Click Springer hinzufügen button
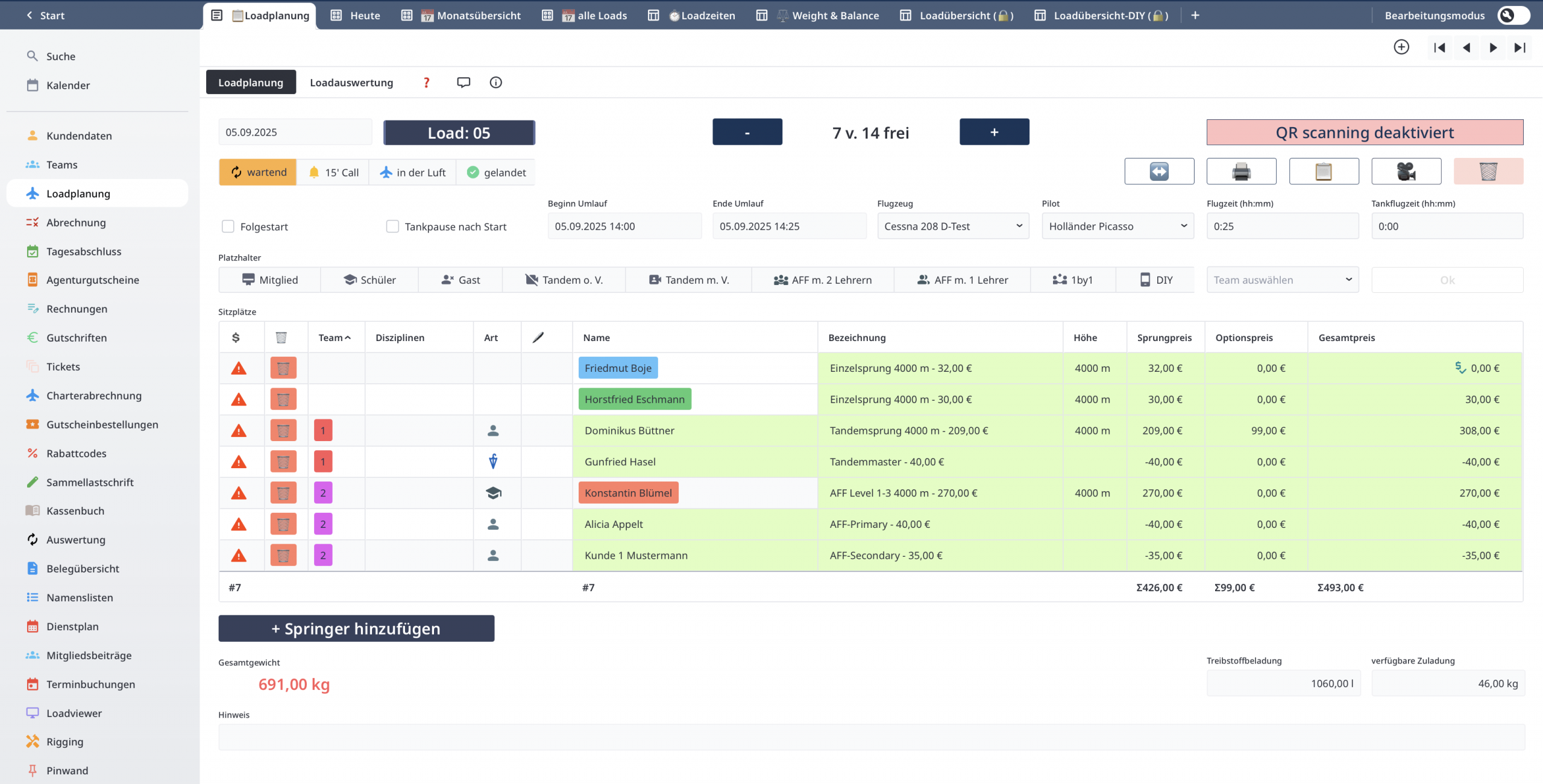The height and width of the screenshot is (784, 1543). [x=356, y=629]
